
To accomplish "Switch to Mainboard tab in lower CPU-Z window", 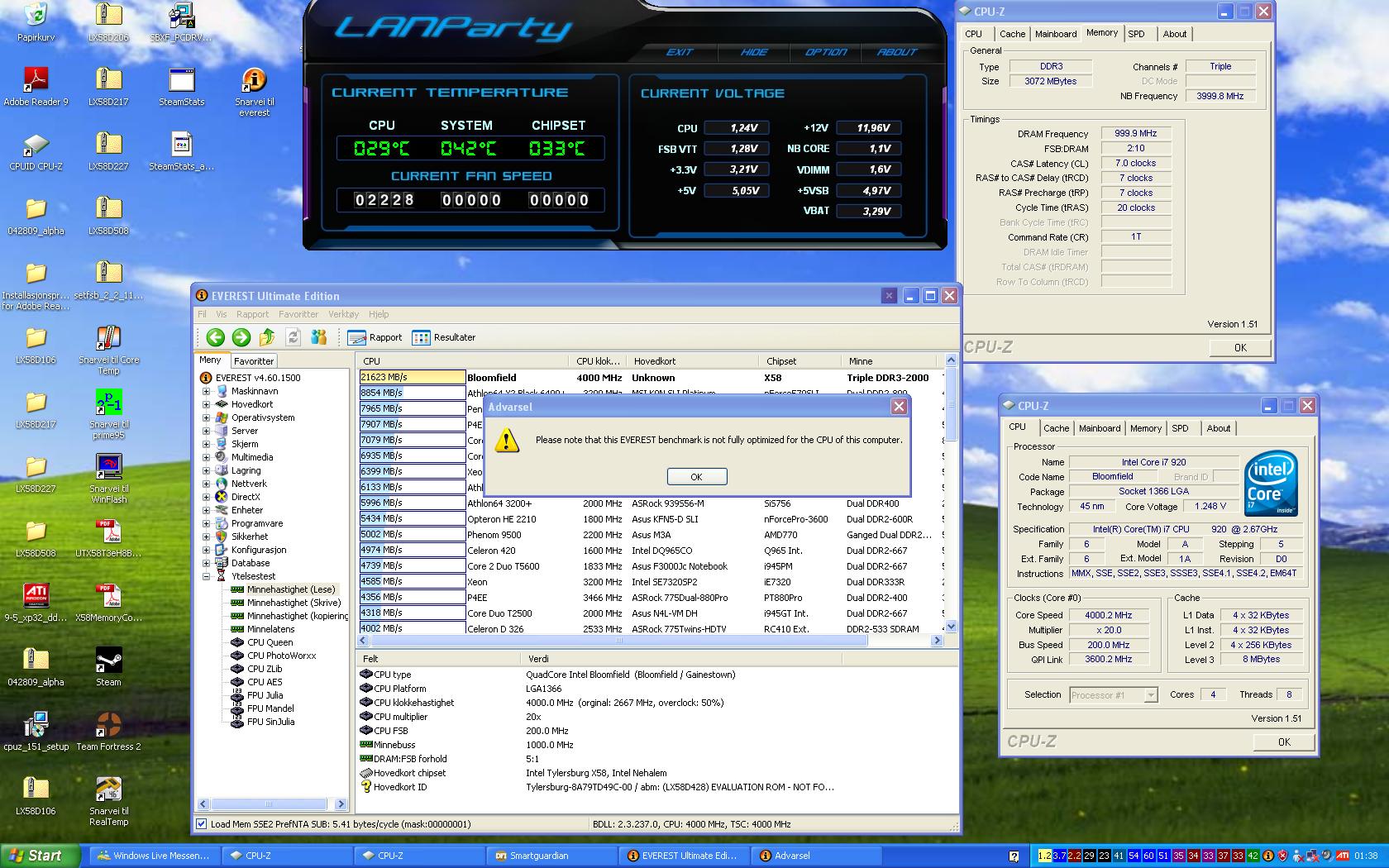I will click(1100, 428).
